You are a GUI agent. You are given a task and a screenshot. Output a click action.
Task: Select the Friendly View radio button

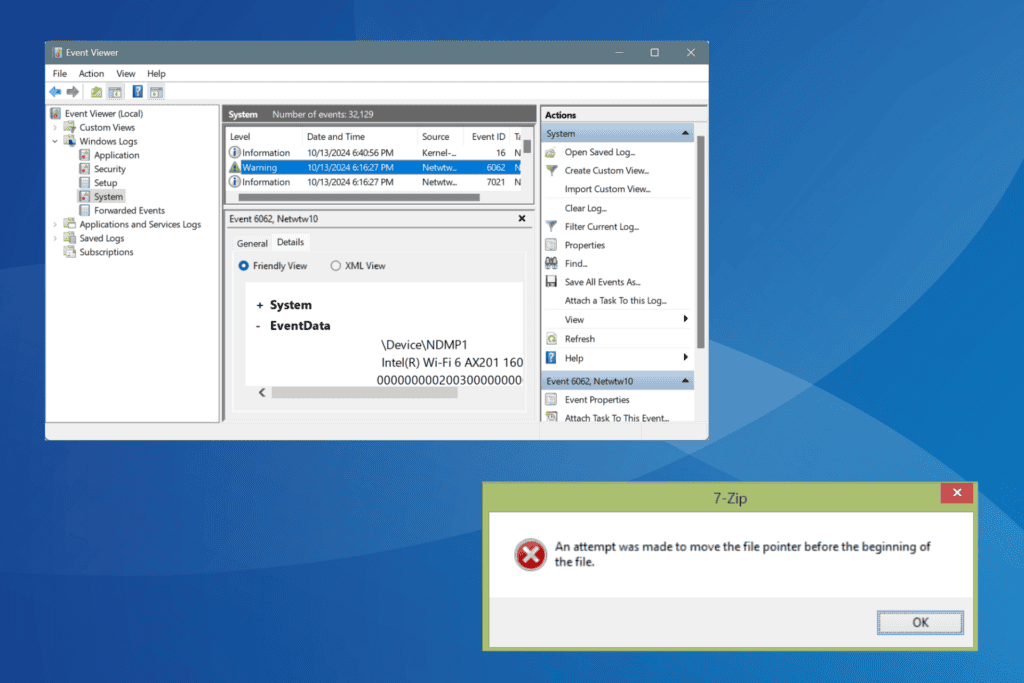(x=244, y=266)
